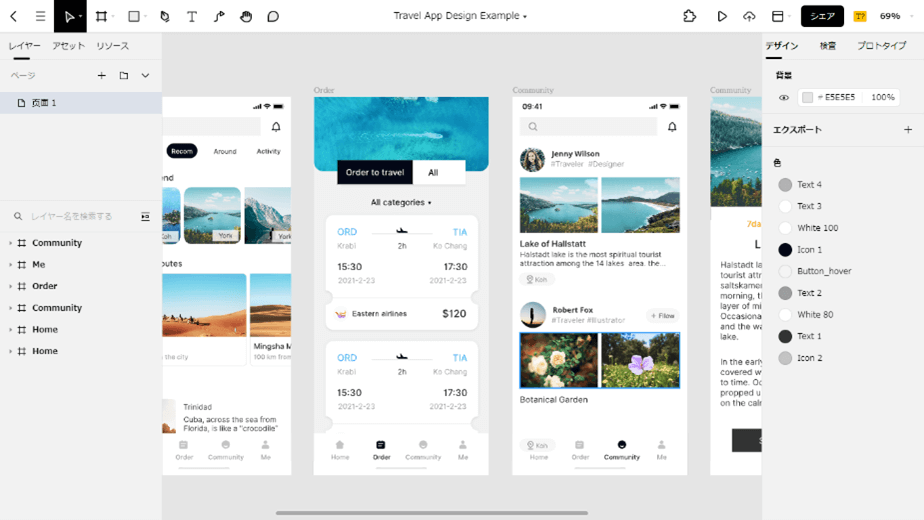This screenshot has height=520, width=924.
Task: Click the All tab button in Order frame
Action: point(439,172)
